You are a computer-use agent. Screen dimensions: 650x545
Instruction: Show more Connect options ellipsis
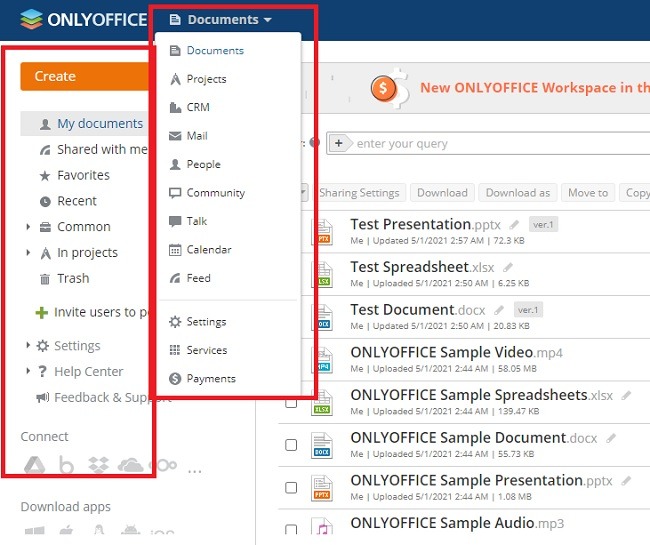point(194,471)
